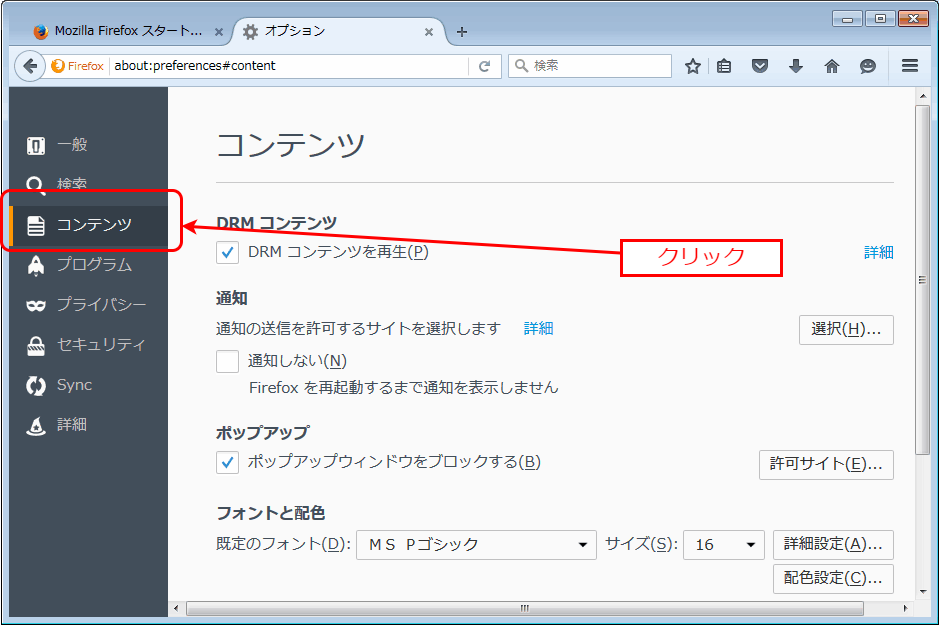940x625 pixels.
Task: Click the back navigation arrow
Action: pos(30,66)
